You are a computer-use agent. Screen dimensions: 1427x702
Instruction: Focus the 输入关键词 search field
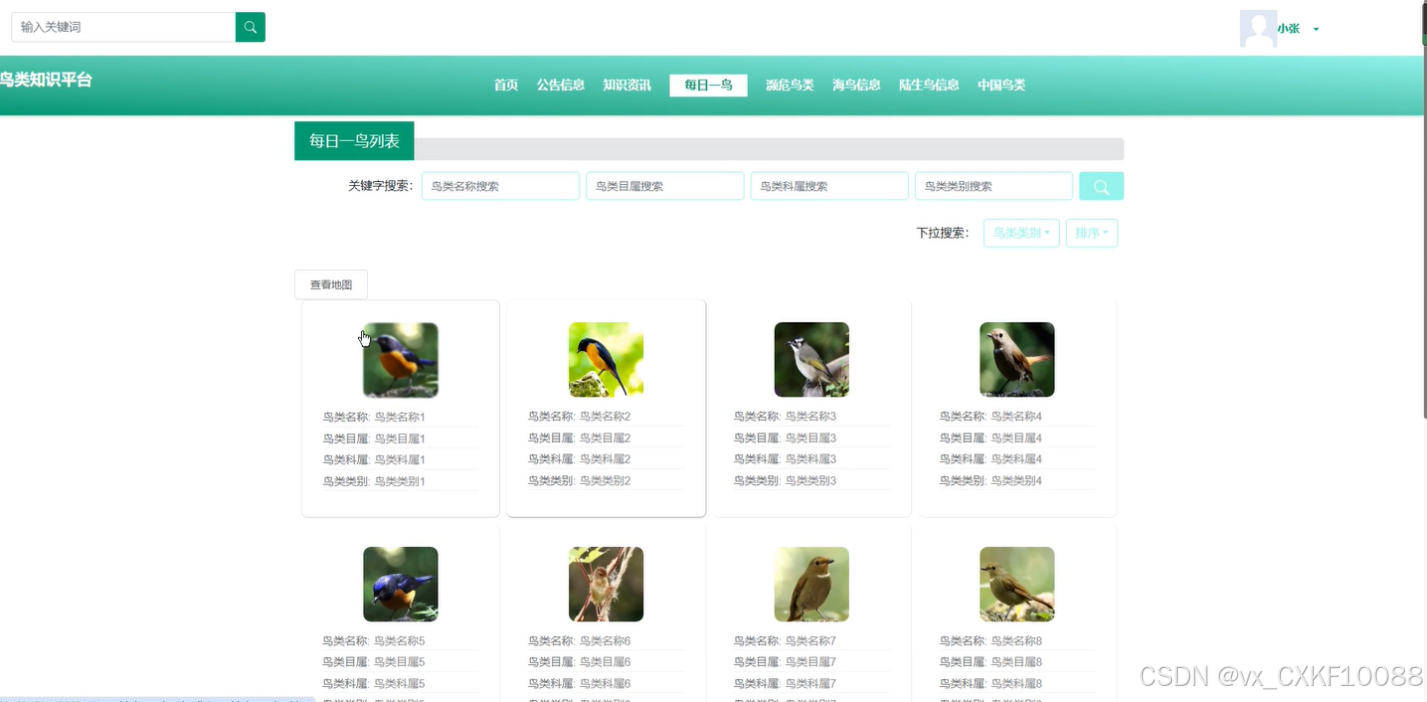click(x=123, y=27)
